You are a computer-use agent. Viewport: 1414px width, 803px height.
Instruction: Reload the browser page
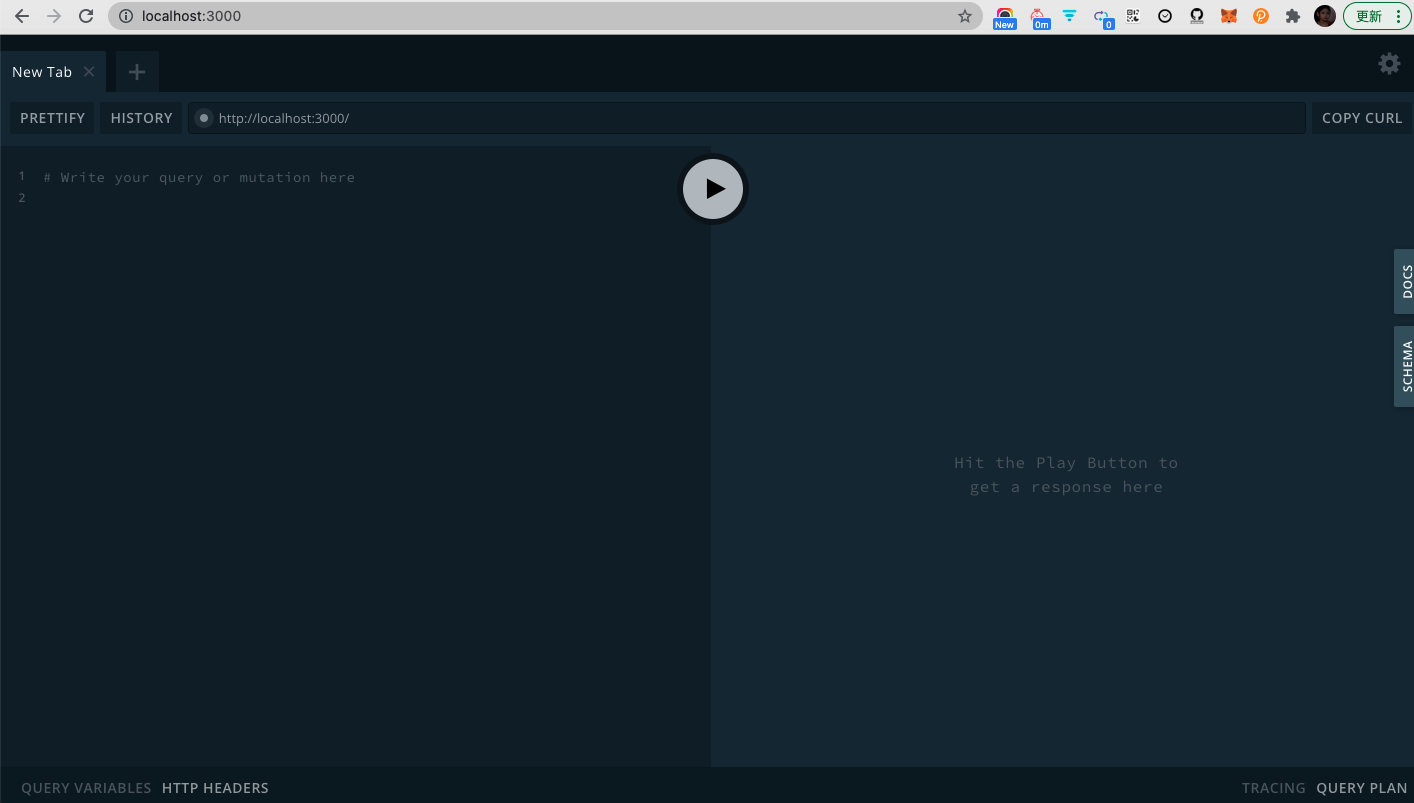click(x=86, y=16)
